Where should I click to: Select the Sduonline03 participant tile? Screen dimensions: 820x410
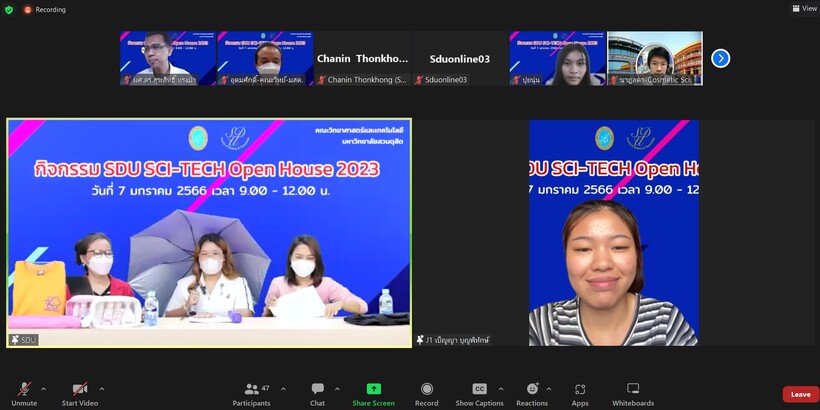pos(460,59)
